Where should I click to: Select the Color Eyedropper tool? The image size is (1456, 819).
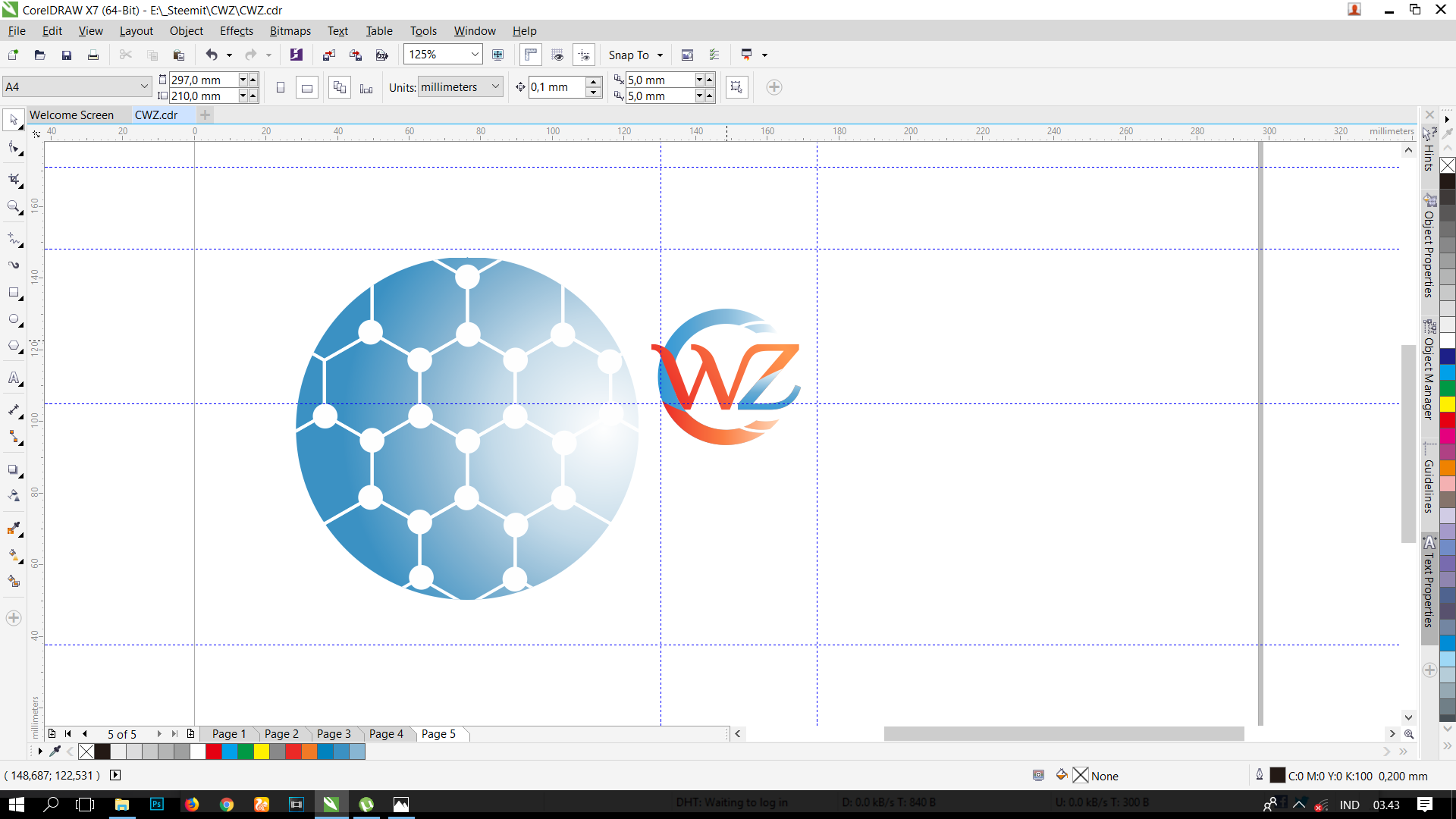coord(14,529)
